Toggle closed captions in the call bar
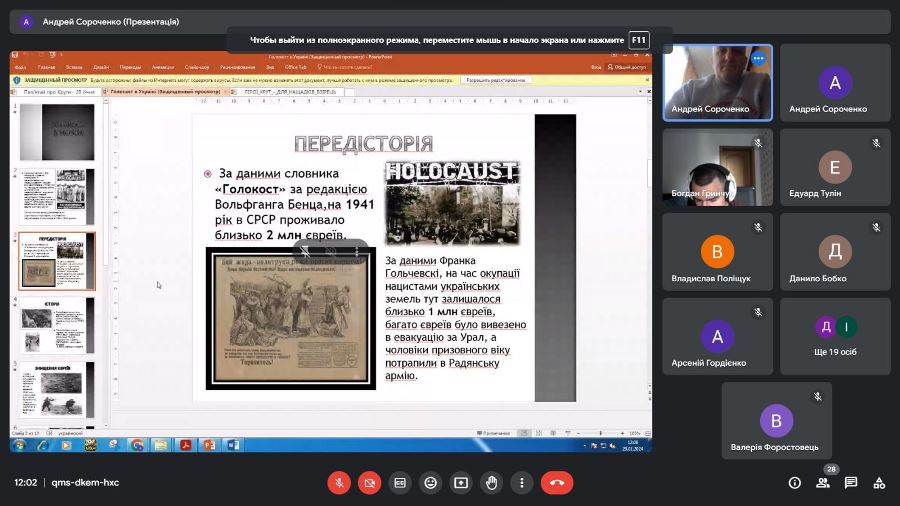This screenshot has height=506, width=900. 400,482
